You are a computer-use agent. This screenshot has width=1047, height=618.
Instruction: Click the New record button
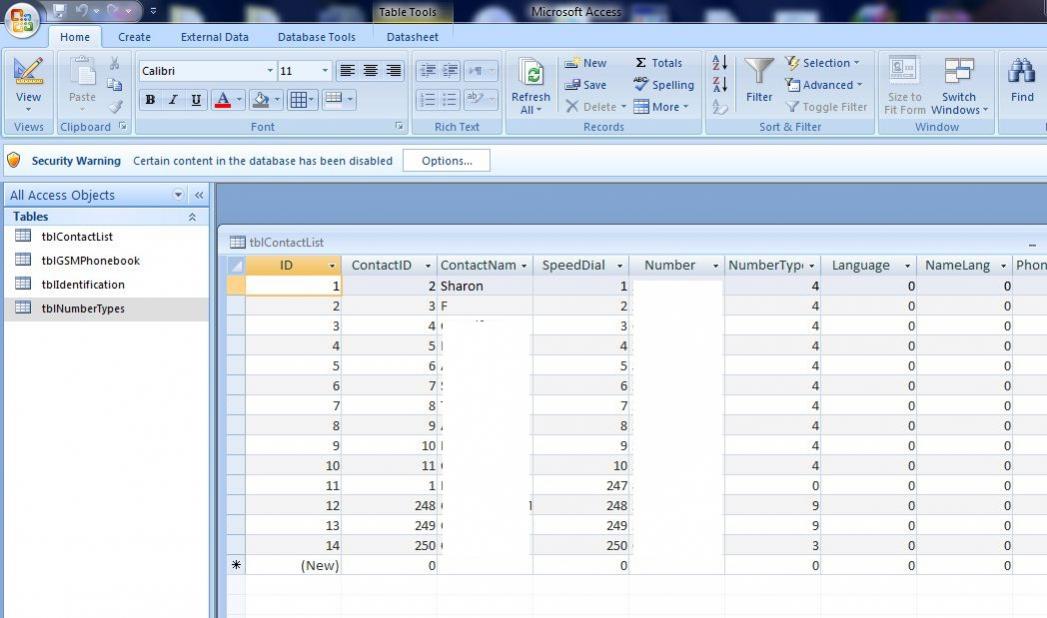click(x=586, y=63)
